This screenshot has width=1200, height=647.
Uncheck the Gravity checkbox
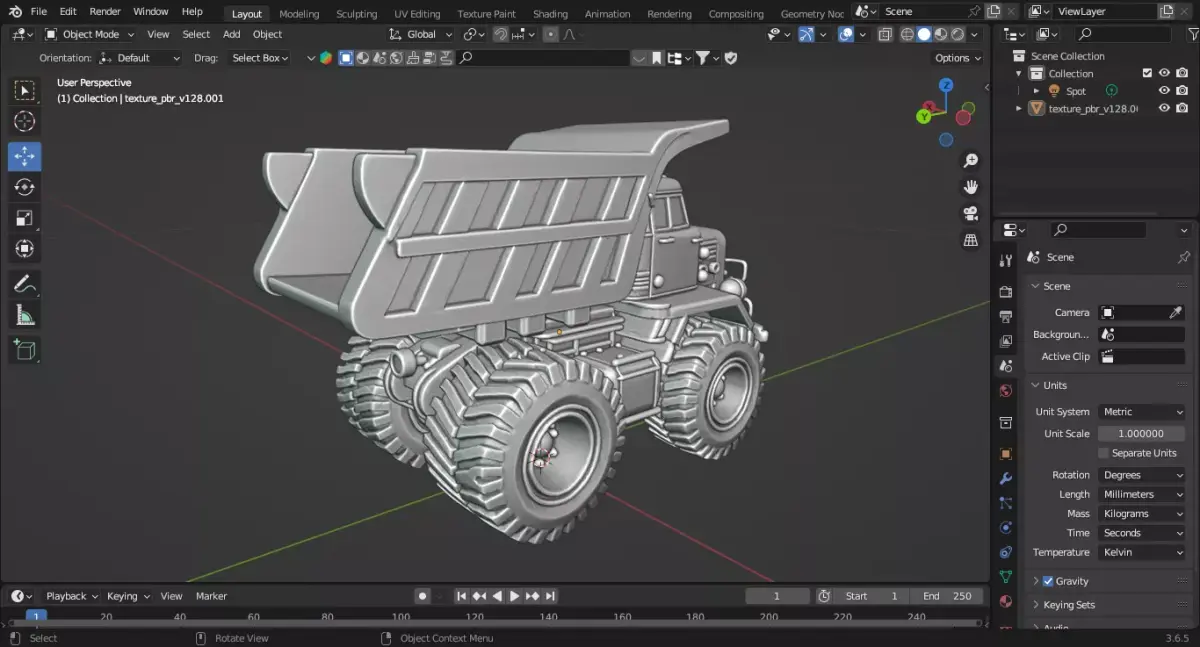tap(1048, 581)
